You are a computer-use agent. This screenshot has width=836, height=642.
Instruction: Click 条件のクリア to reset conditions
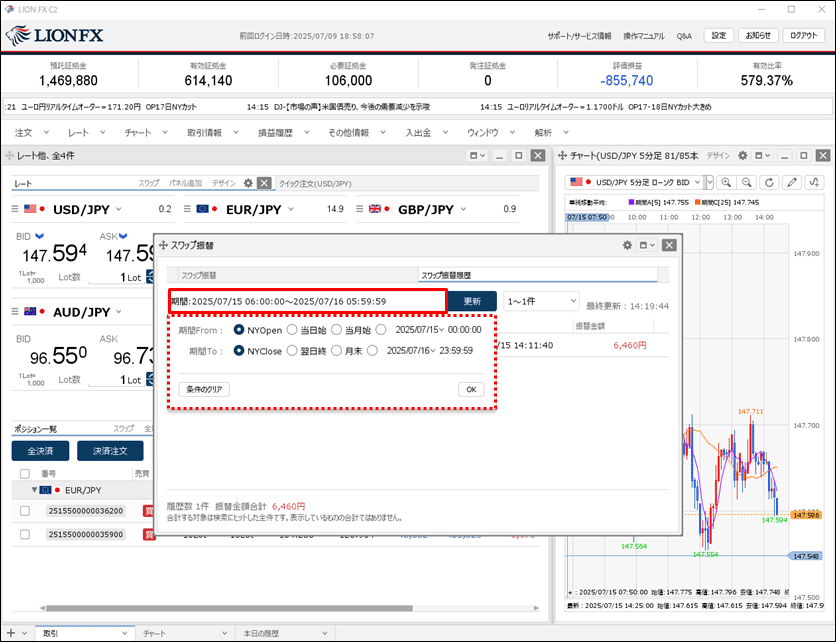(x=204, y=389)
